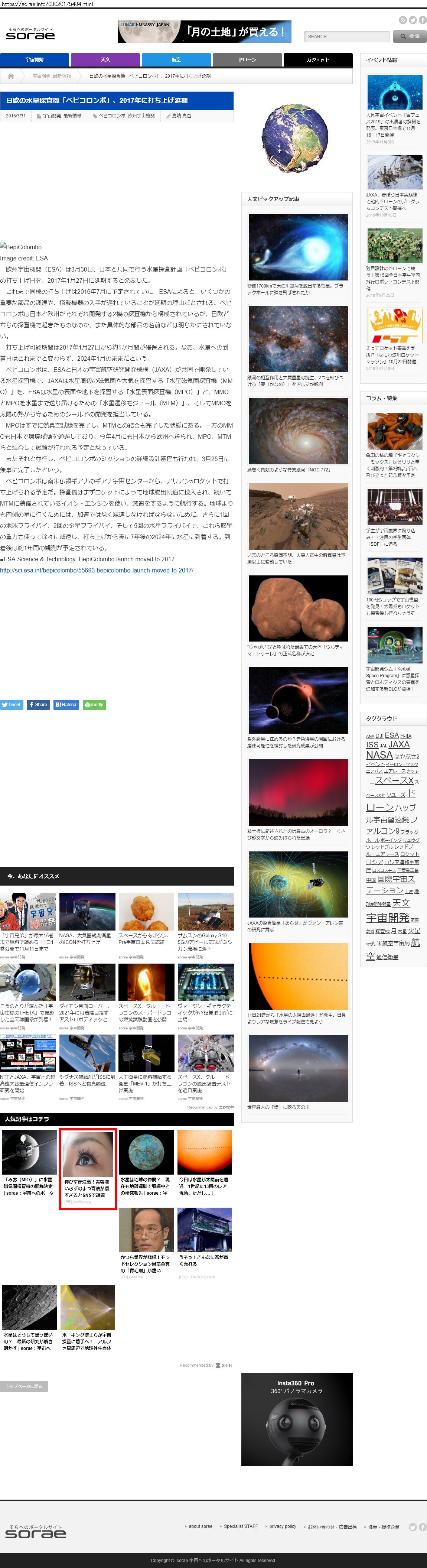This screenshot has width=427, height=1568.
Task: Bookmark the article with the Hatena button
Action: [x=66, y=704]
